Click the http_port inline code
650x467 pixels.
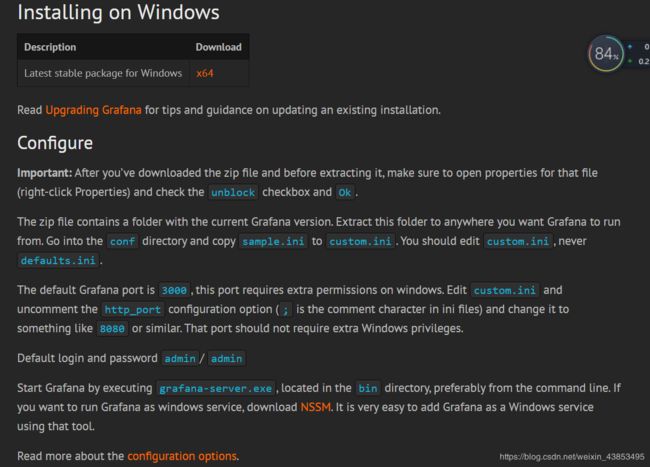pyautogui.click(x=132, y=310)
